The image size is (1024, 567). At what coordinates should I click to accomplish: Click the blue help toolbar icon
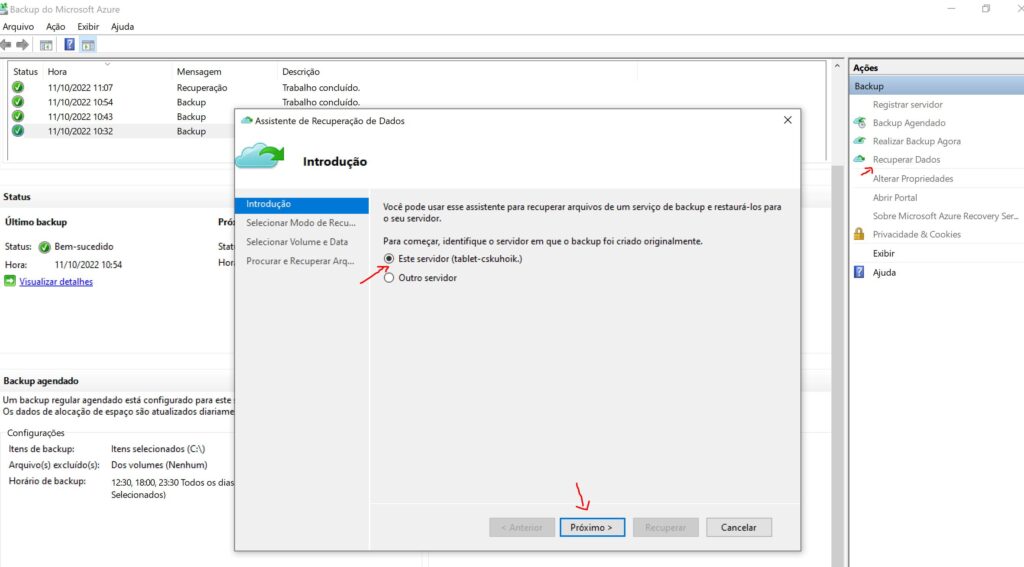pos(69,44)
